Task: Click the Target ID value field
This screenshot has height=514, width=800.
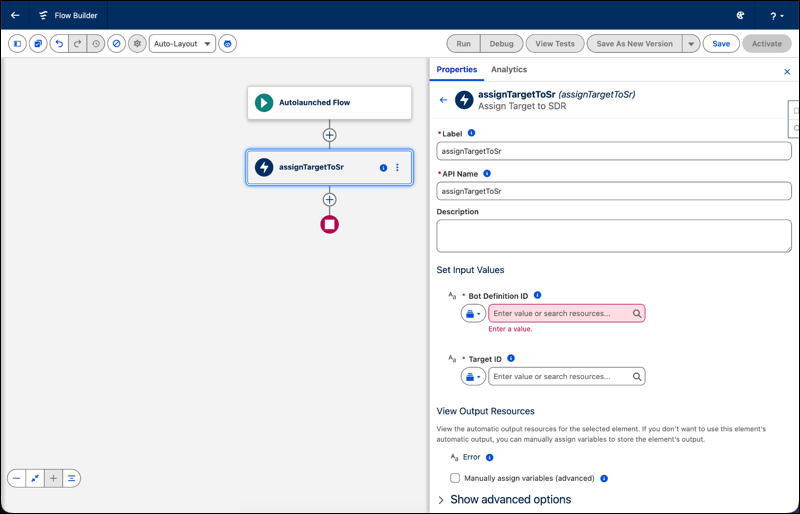Action: 566,377
